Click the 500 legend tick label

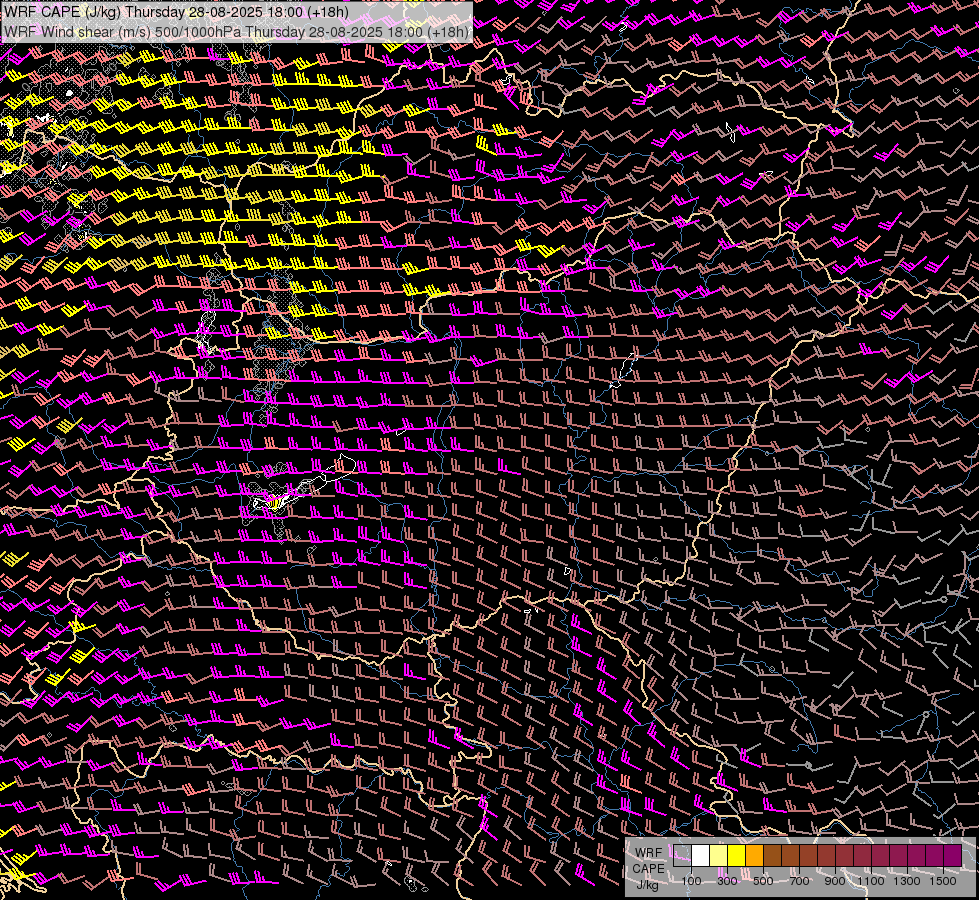pos(763,881)
